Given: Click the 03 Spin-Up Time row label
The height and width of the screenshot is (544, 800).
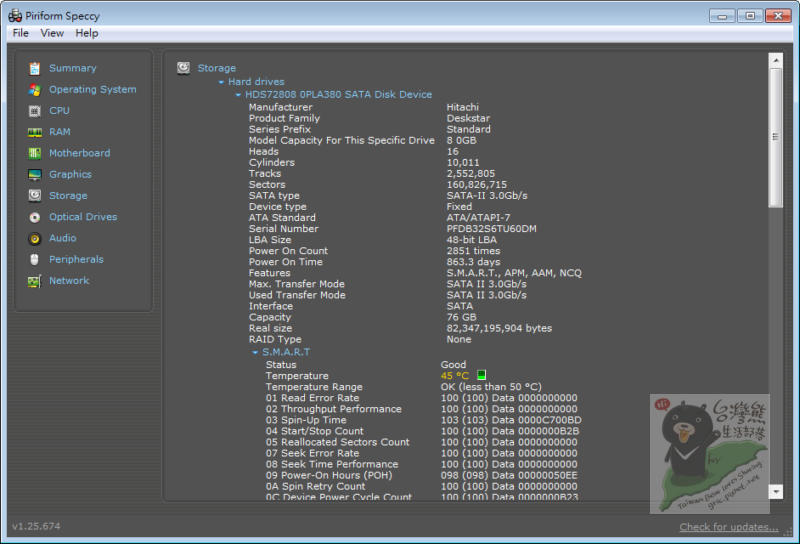Looking at the screenshot, I should tap(306, 420).
